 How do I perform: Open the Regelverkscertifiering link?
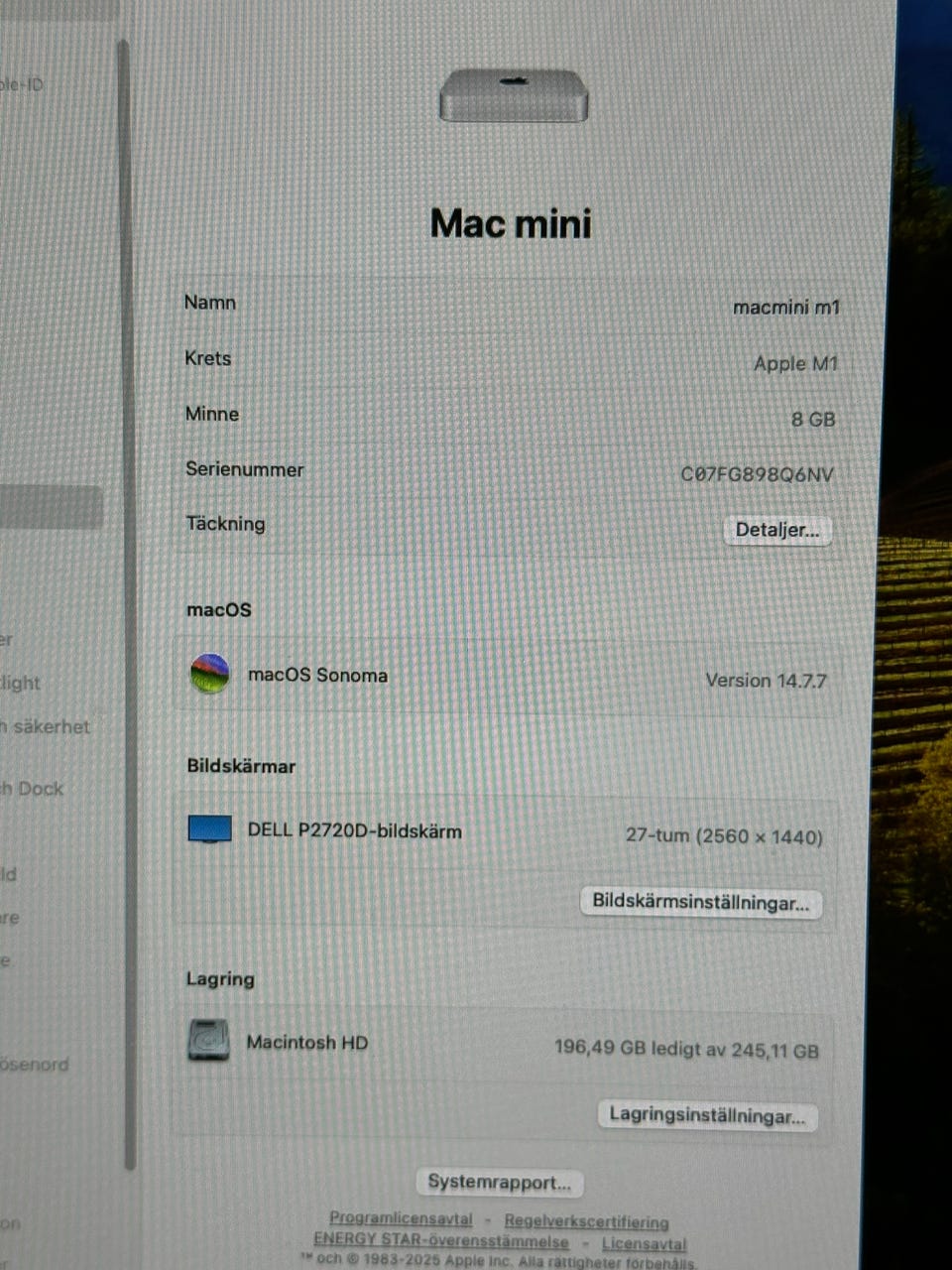tap(586, 1221)
